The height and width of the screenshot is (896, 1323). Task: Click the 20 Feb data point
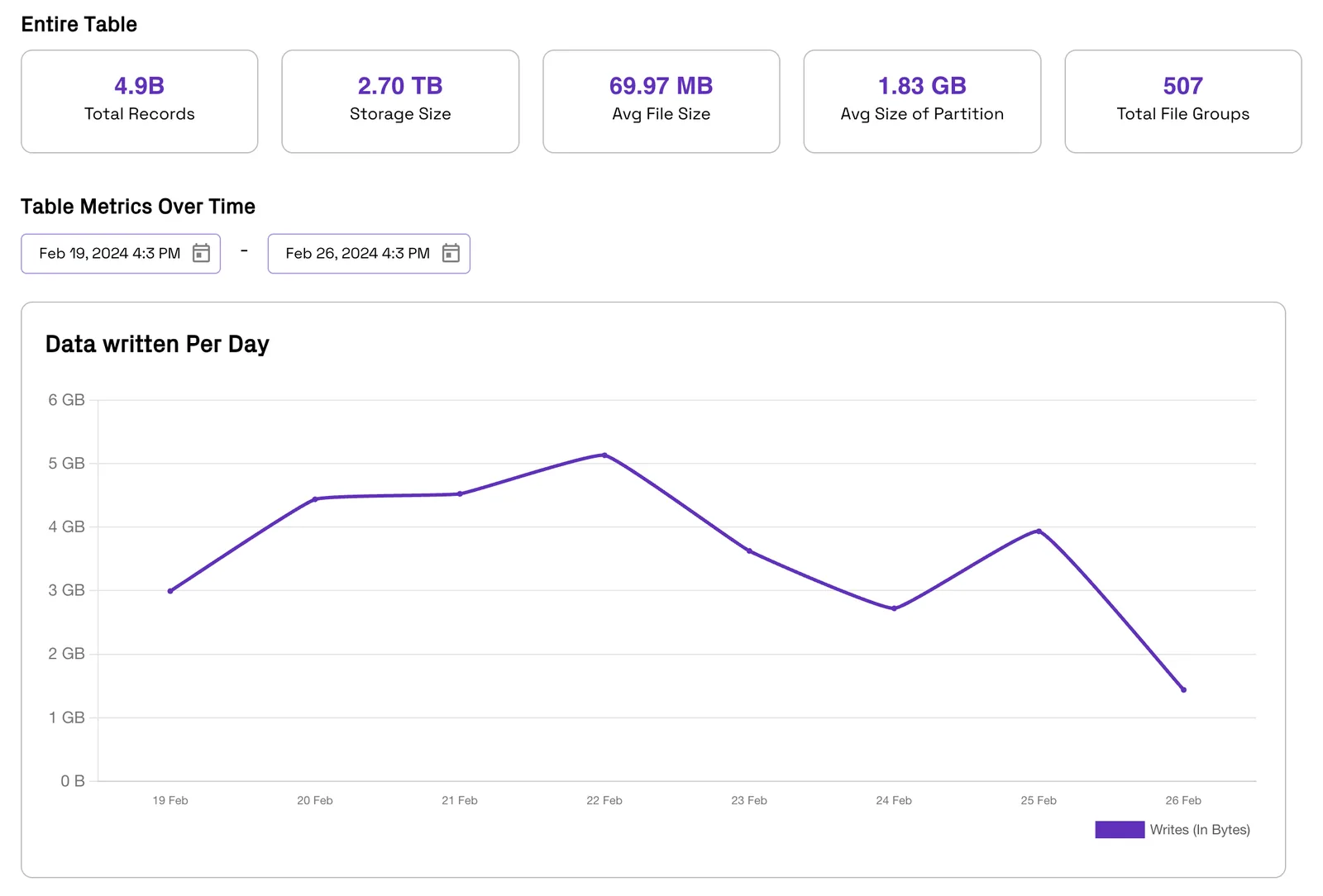click(x=315, y=499)
